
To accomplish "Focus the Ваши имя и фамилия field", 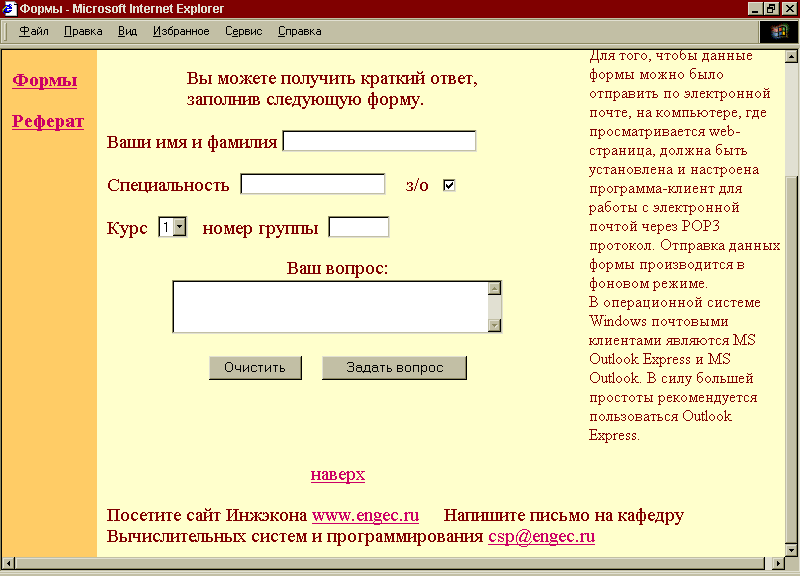I will pyautogui.click(x=379, y=141).
